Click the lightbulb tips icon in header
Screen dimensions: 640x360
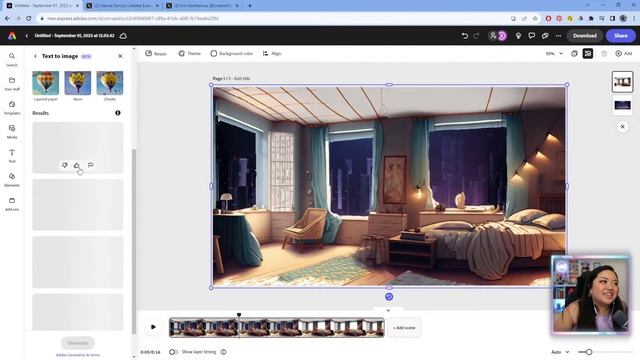click(x=518, y=36)
